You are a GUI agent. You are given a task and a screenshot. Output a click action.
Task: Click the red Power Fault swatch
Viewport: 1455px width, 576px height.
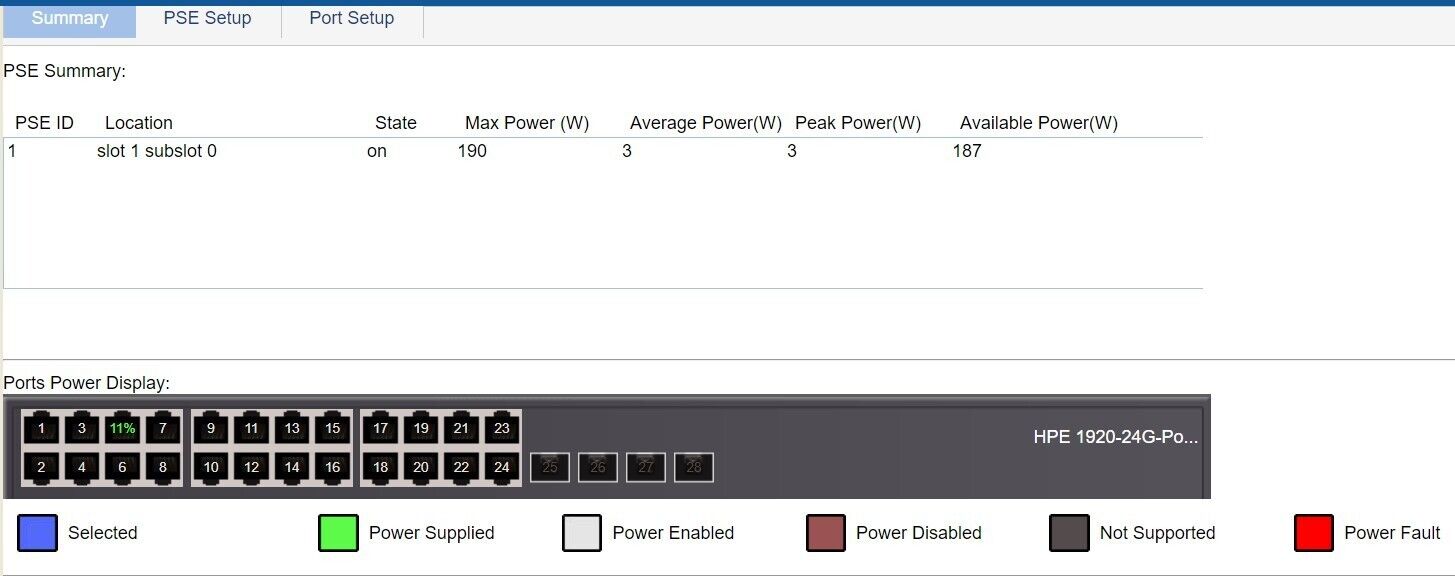1311,533
